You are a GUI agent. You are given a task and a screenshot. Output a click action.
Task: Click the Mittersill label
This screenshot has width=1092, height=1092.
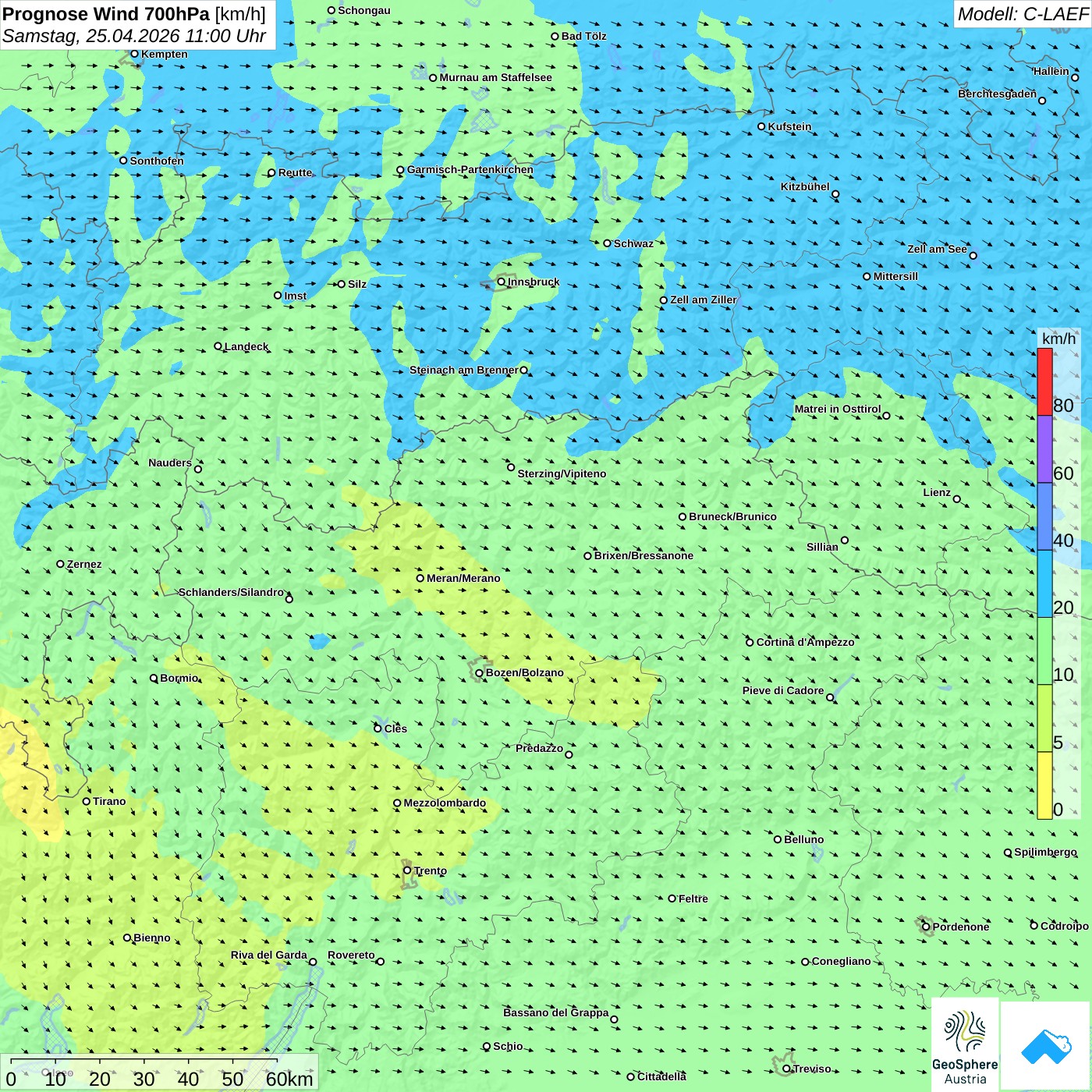tap(895, 276)
